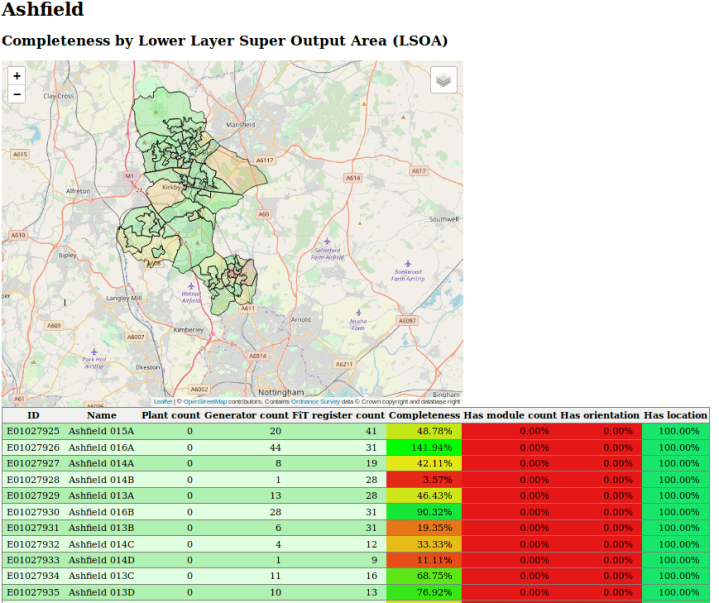Click the Generator count column header
The height and width of the screenshot is (603, 719).
(x=246, y=415)
